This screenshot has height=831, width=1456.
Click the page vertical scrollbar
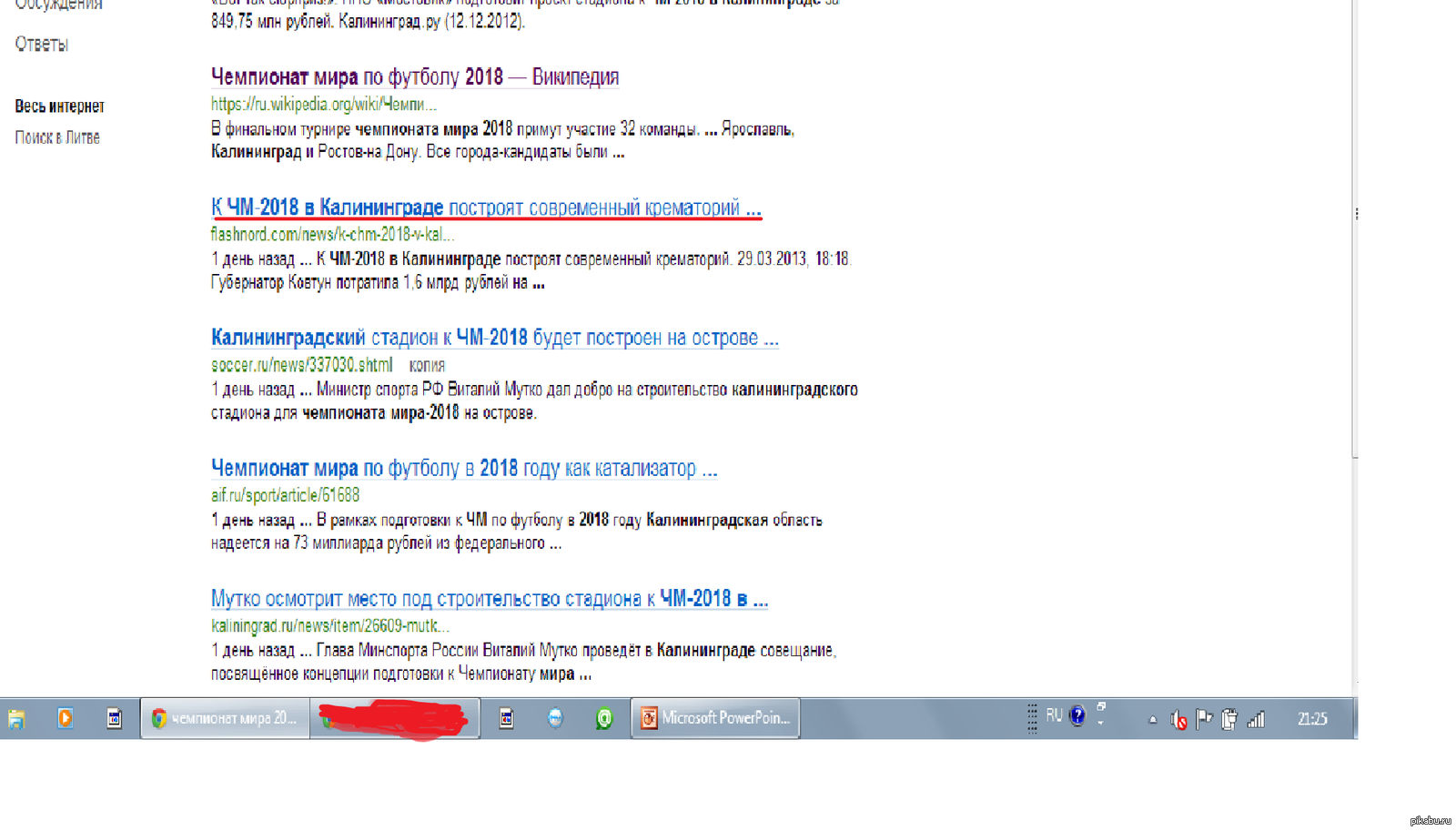click(x=1355, y=228)
